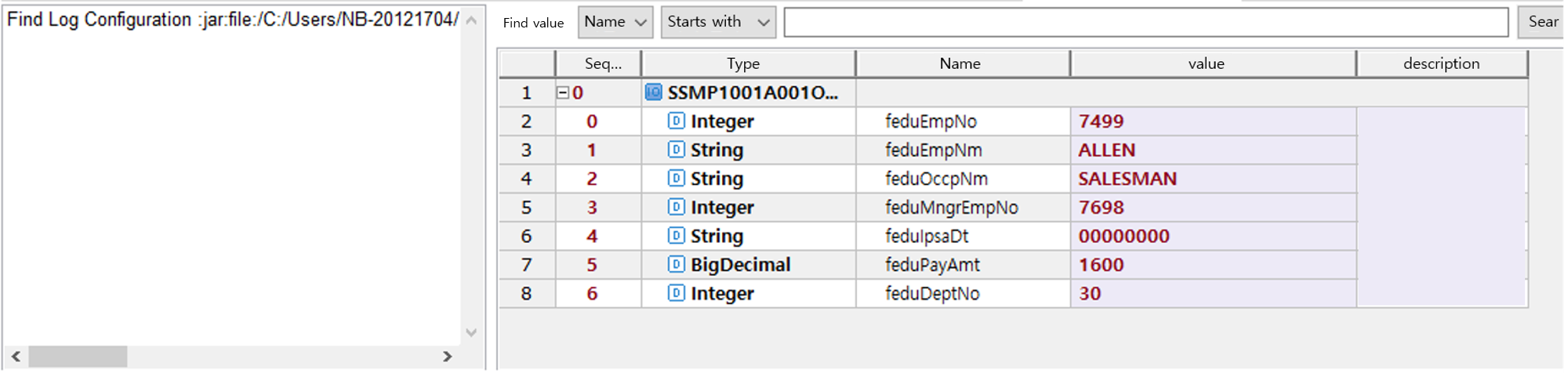Click in the Find value text box
This screenshot has width=1568, height=373.
(1146, 22)
